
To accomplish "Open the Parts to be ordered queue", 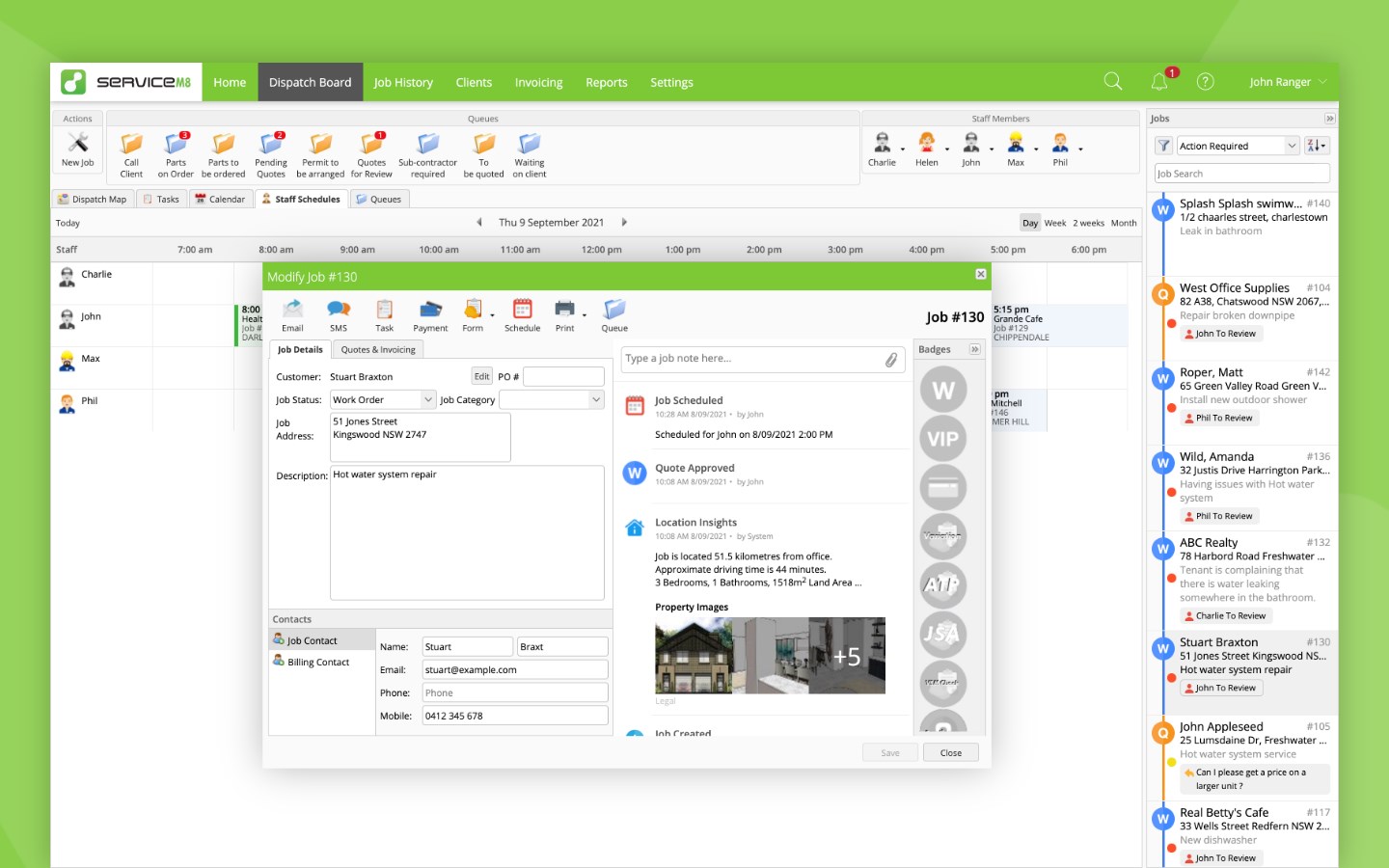I will coord(223,144).
